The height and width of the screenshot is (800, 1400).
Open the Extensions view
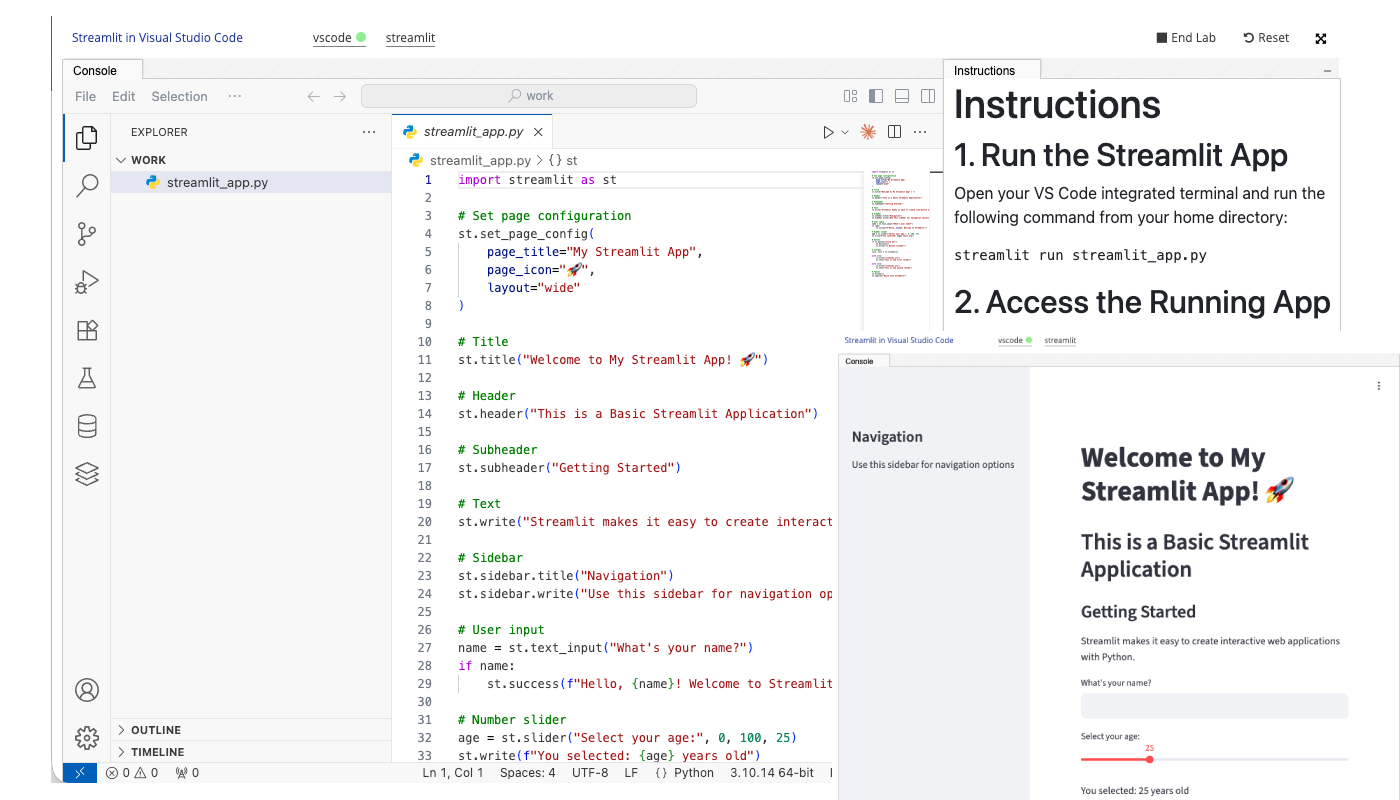[x=87, y=331]
